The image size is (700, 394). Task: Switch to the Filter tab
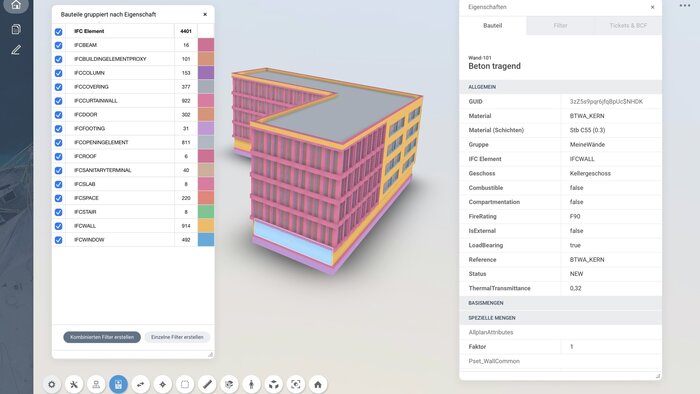click(560, 26)
